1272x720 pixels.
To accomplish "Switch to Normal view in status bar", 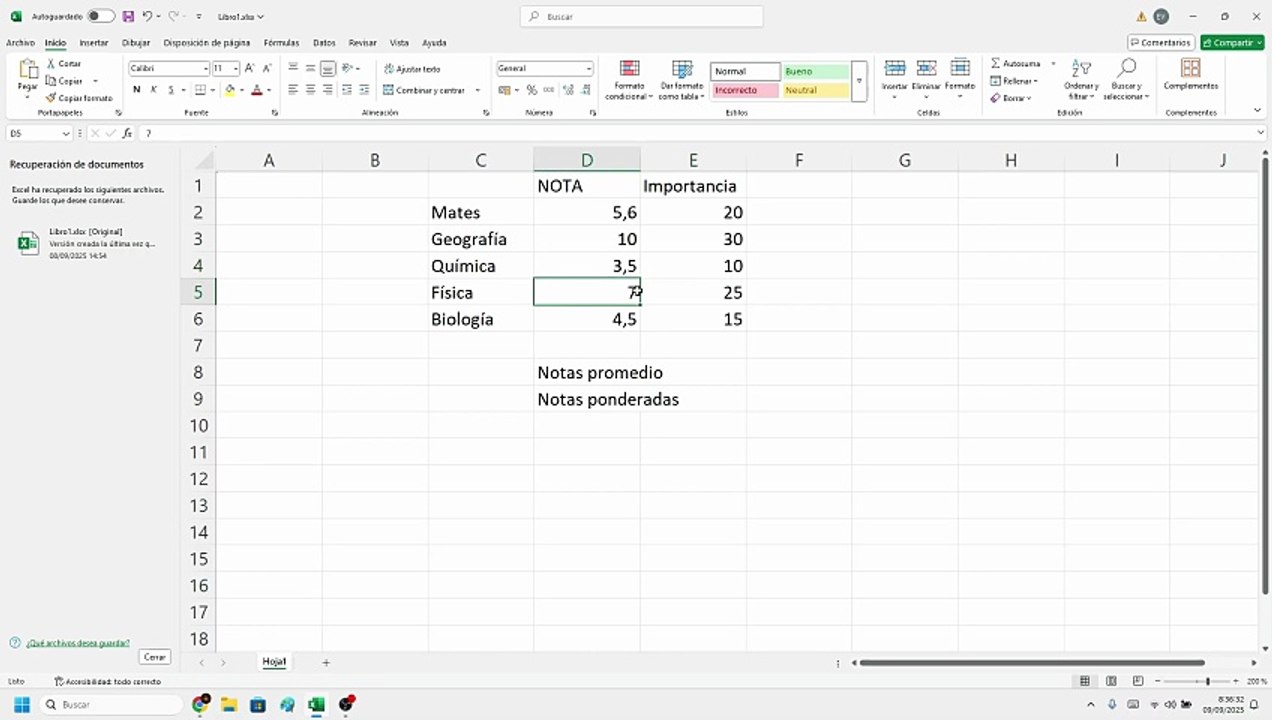I will (1084, 681).
